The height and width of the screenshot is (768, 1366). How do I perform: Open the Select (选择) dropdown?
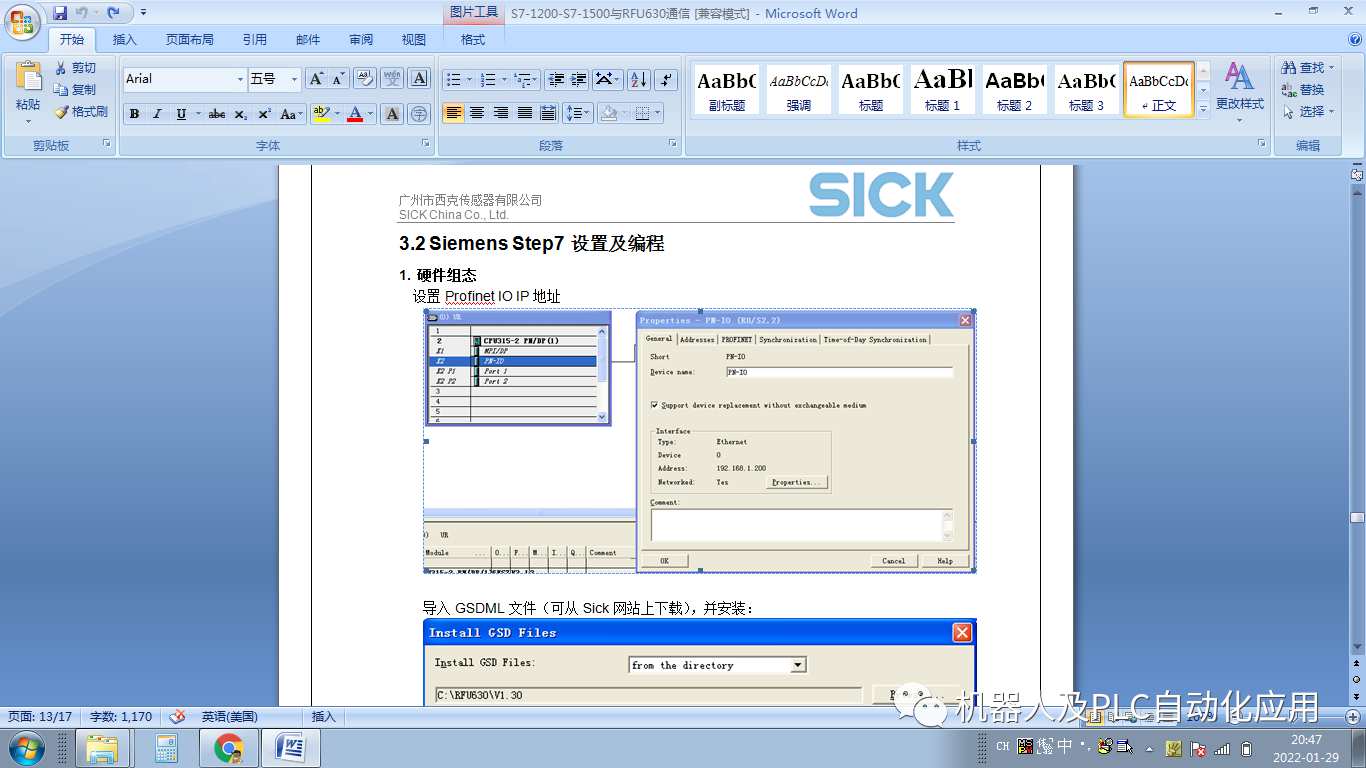click(x=1332, y=112)
